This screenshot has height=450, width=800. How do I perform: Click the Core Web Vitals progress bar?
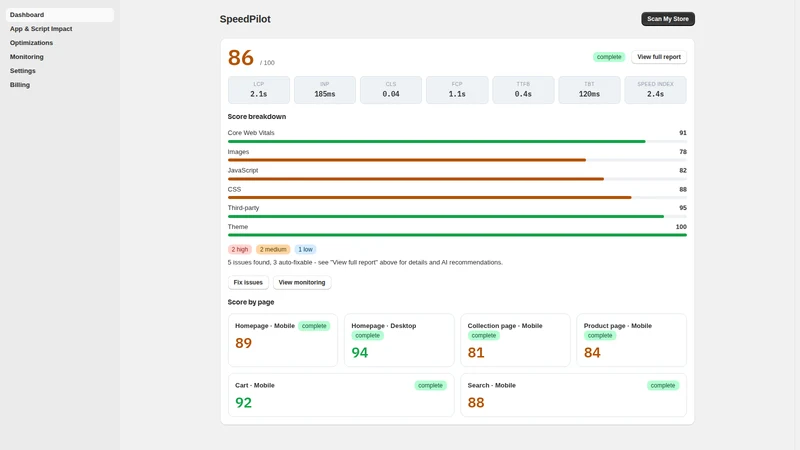pos(457,141)
